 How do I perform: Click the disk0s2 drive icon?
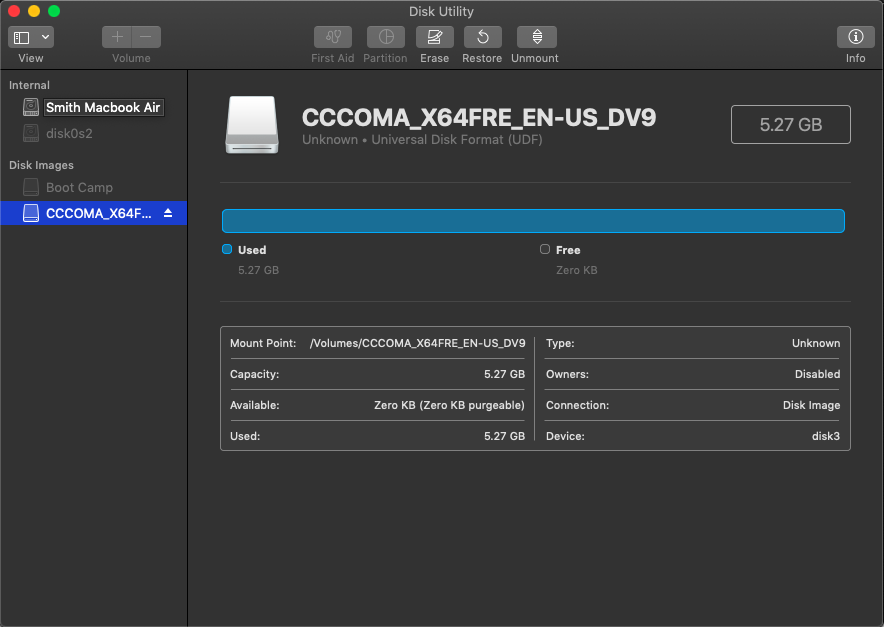pos(31,134)
